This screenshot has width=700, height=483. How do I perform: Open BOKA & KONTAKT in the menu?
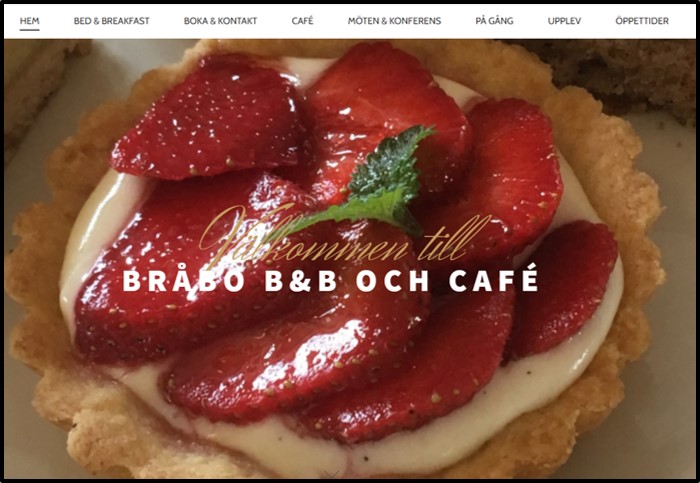221,21
